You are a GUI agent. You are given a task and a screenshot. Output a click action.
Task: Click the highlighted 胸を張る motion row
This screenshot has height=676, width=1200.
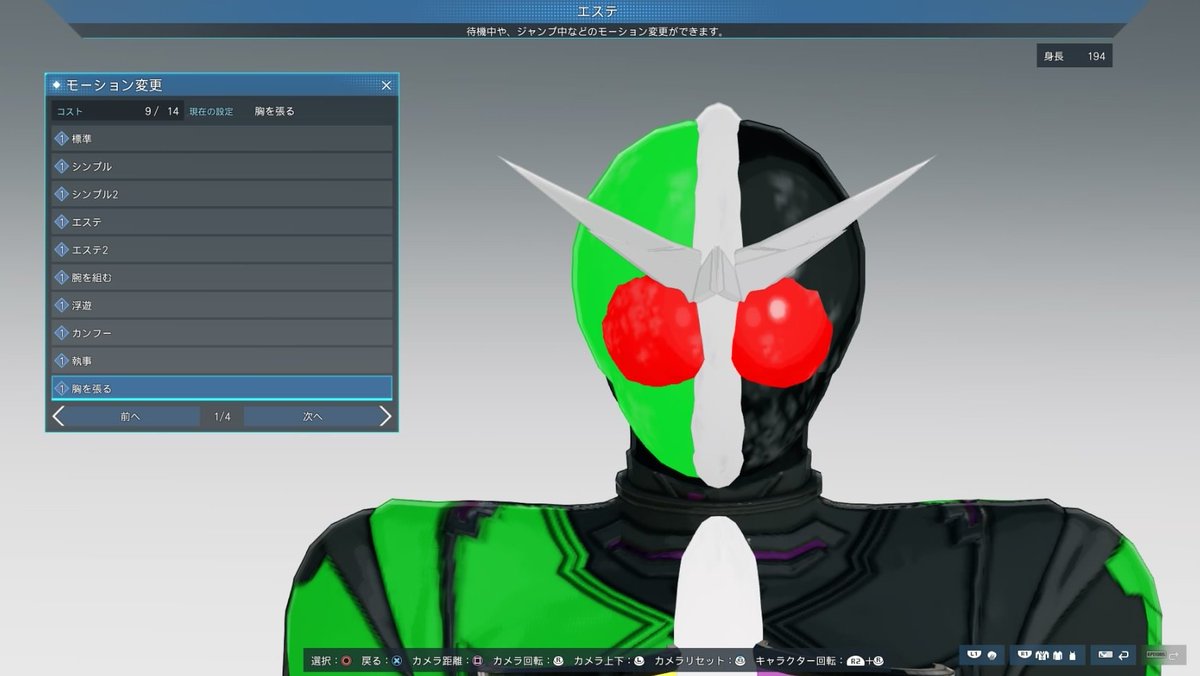222,388
